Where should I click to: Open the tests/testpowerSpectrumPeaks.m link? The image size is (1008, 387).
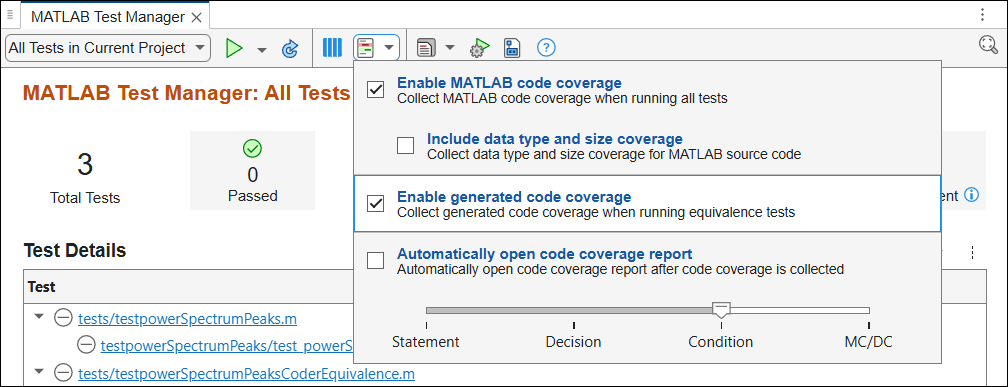(187, 318)
